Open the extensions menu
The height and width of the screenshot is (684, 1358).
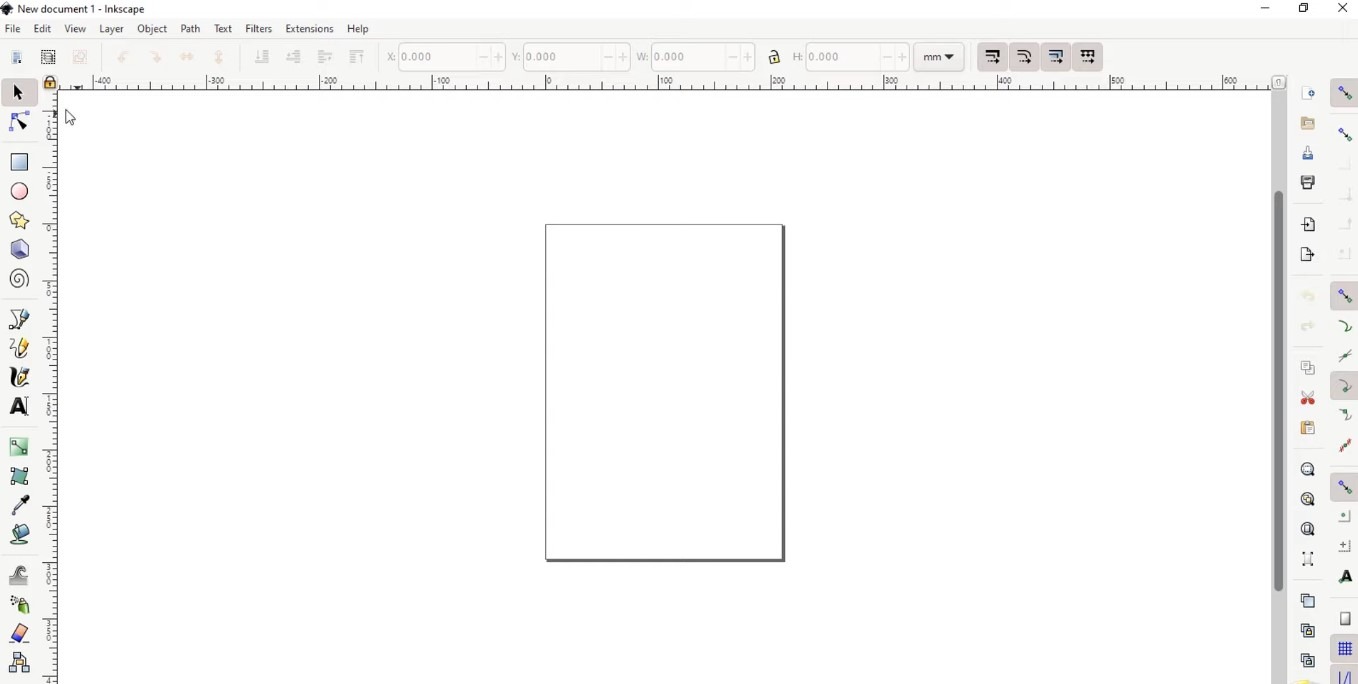(309, 30)
